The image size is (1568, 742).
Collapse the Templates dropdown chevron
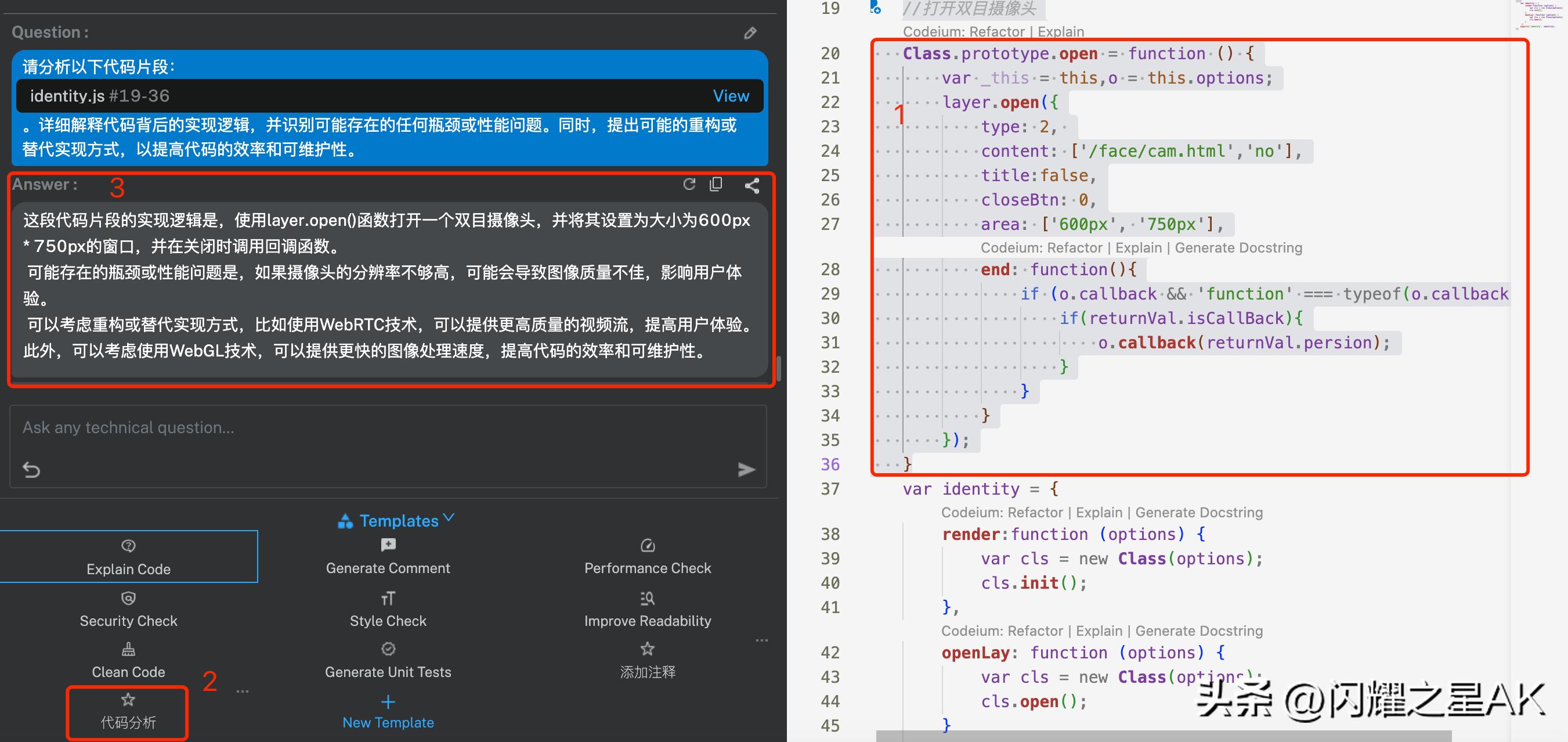tap(449, 518)
